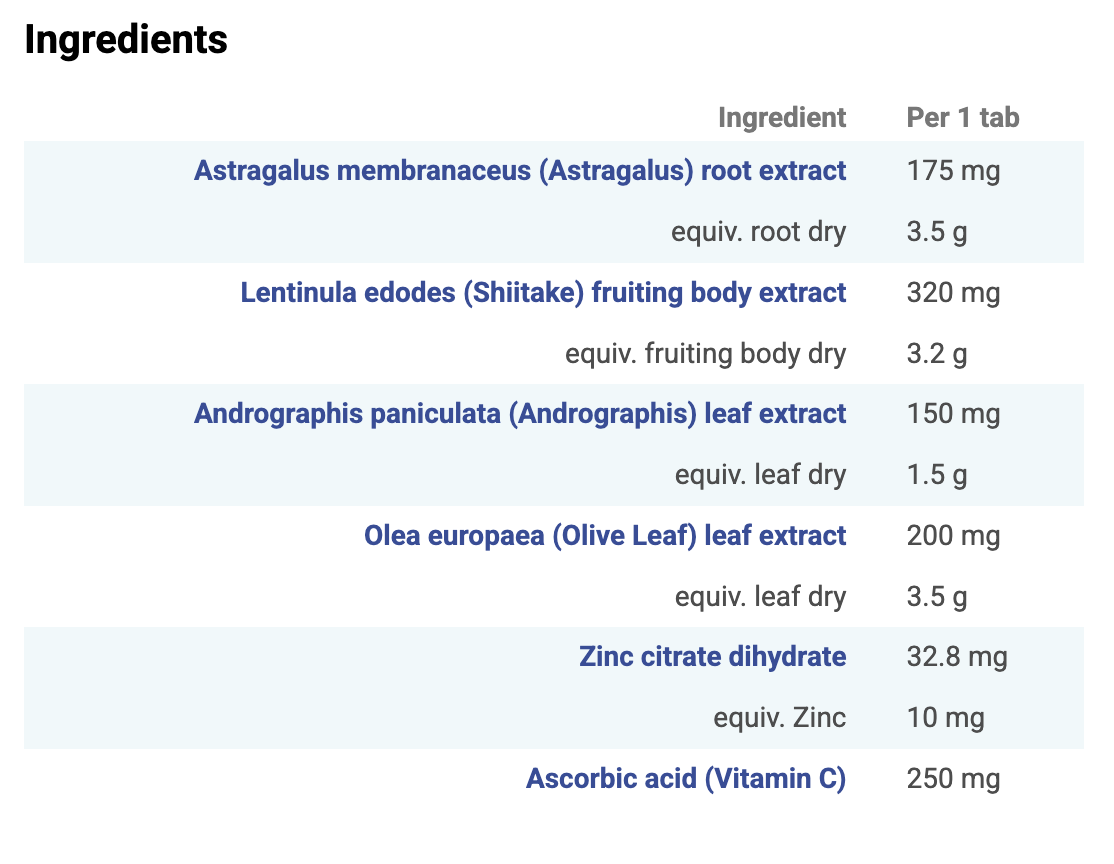Screen dimensions: 1114x864
Task: Click the 175 mg Astragalus amount
Action: tap(953, 171)
